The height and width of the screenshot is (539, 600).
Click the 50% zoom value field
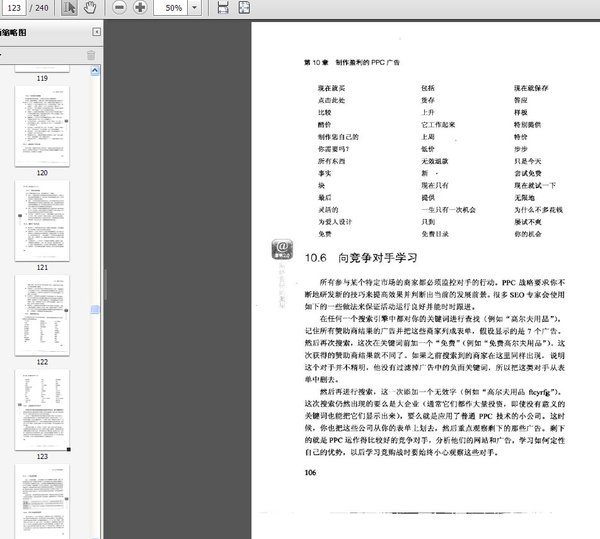(x=171, y=8)
